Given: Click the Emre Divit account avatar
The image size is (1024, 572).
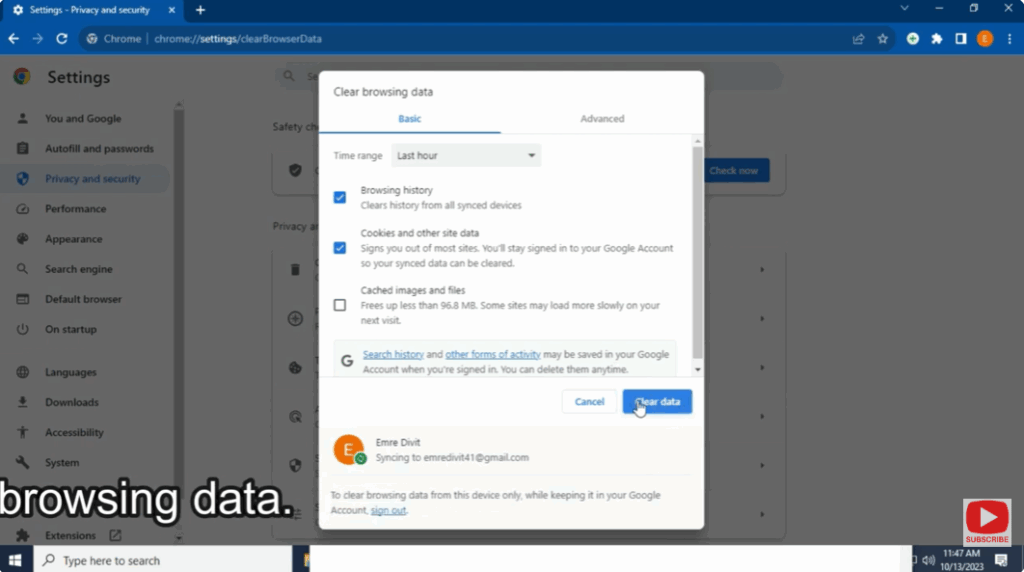Looking at the screenshot, I should [349, 450].
